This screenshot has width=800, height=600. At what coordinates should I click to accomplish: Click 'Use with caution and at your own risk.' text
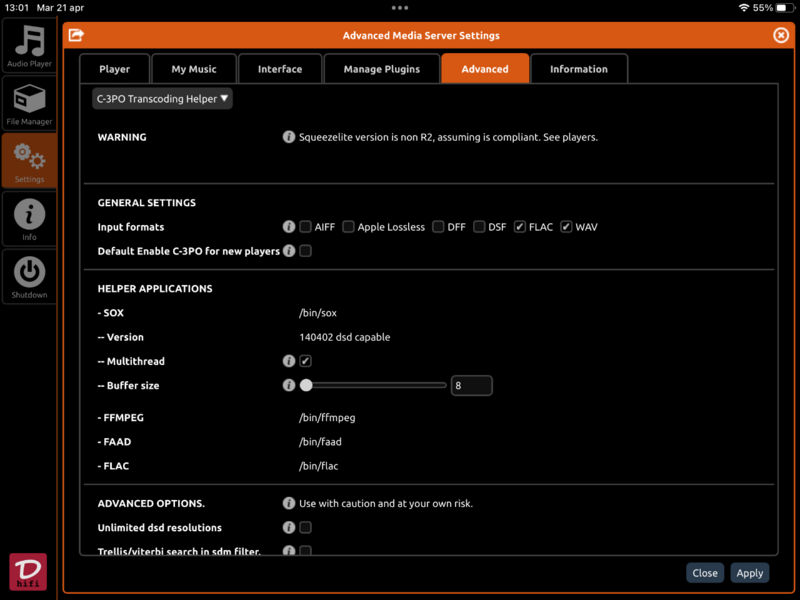point(386,503)
